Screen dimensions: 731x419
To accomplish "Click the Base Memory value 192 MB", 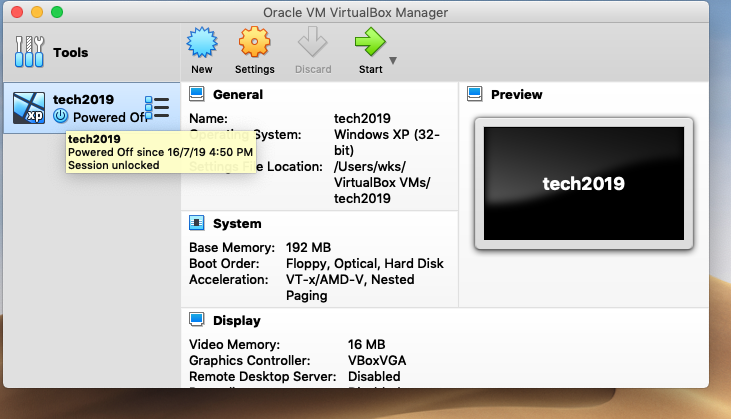I will coord(308,247).
